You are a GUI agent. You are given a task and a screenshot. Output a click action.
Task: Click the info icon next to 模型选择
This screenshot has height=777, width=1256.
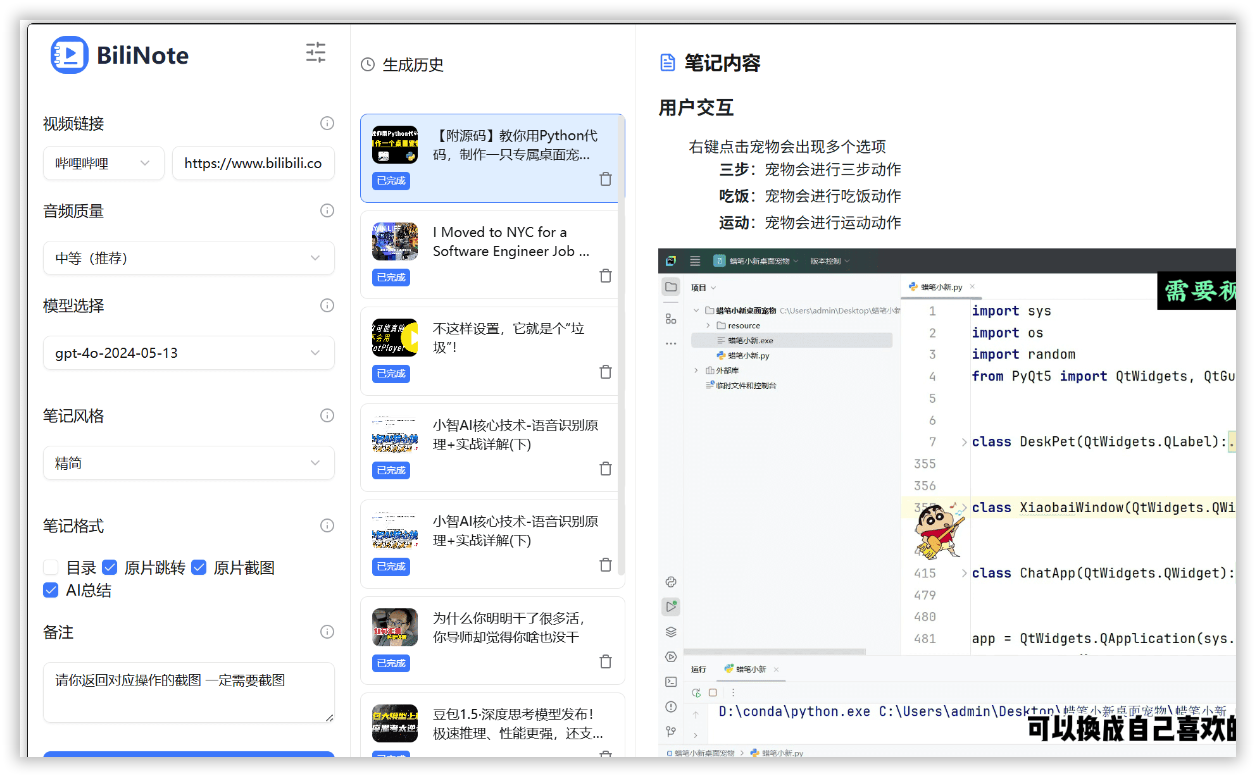click(x=327, y=305)
